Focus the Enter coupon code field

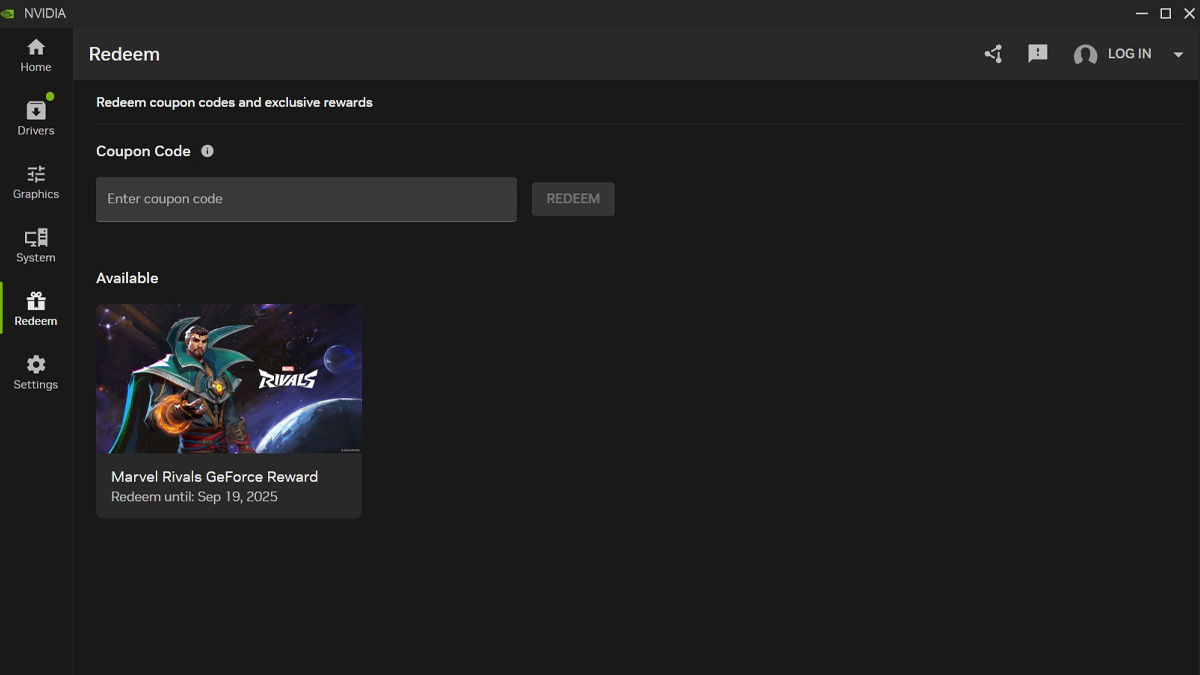pyautogui.click(x=306, y=199)
